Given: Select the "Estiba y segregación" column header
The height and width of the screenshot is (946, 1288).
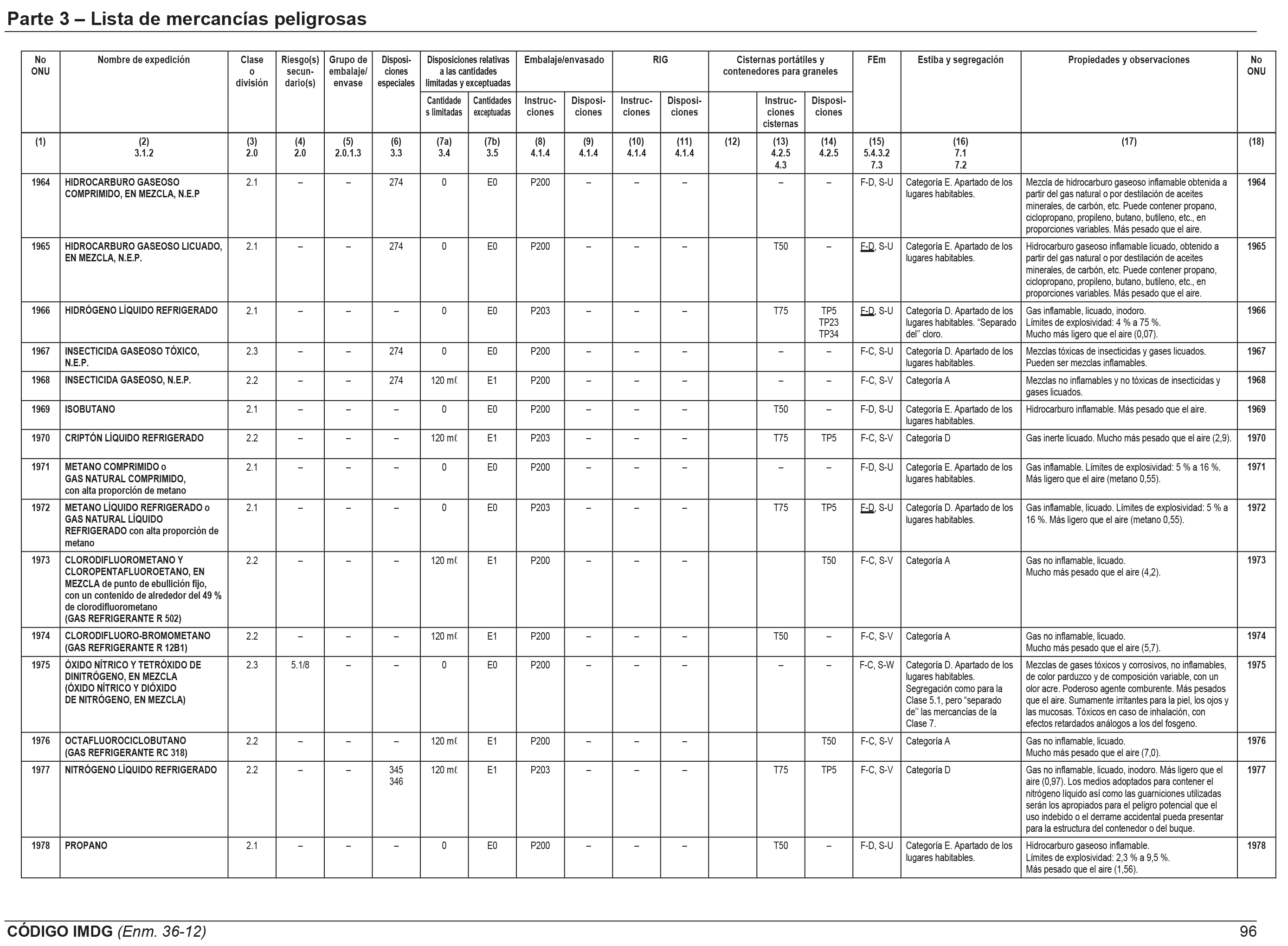Looking at the screenshot, I should pyautogui.click(x=960, y=59).
